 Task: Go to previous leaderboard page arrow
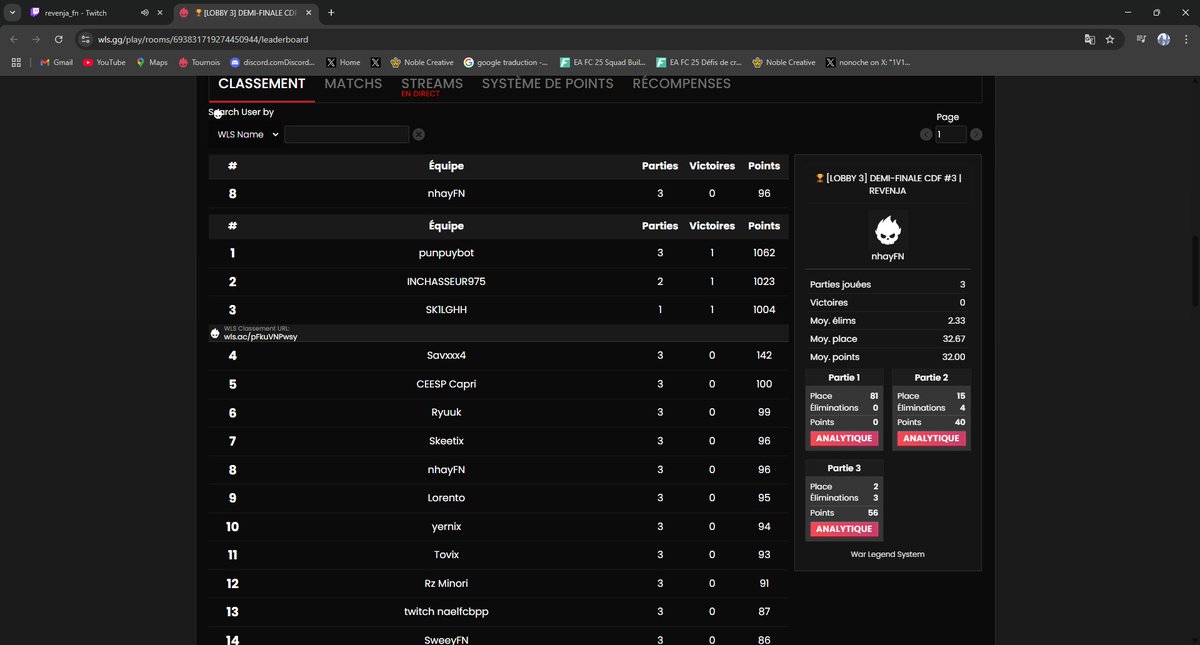pyautogui.click(x=926, y=134)
